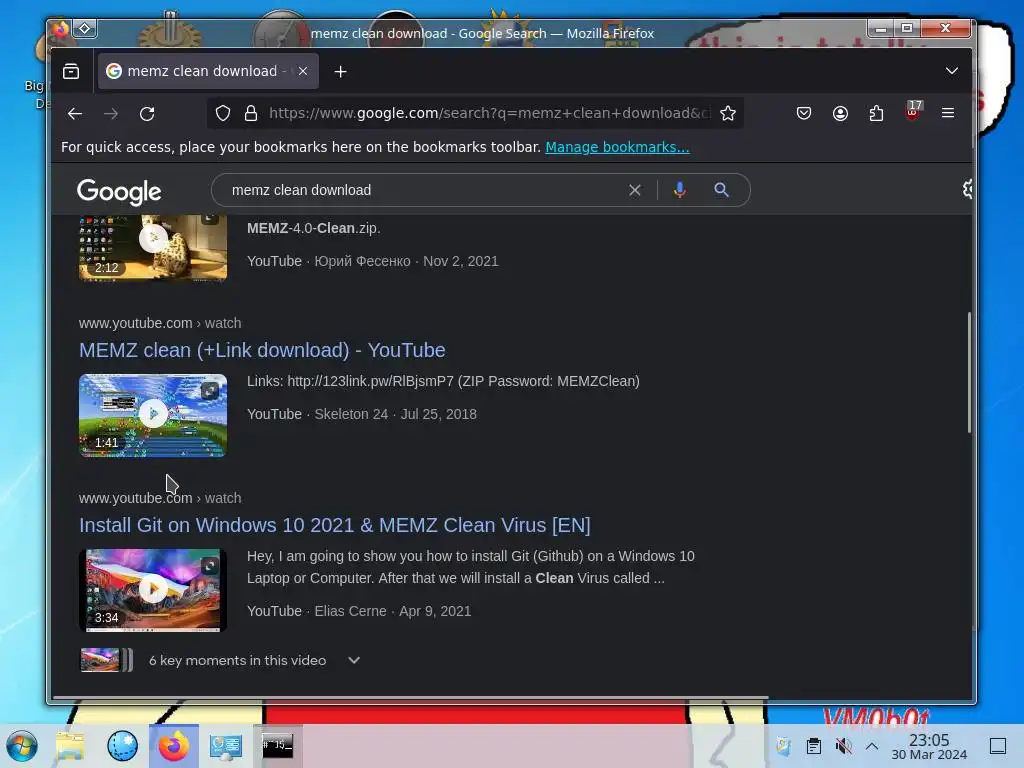Open system settings taskbar icon
Viewport: 1024px width, 768px height.
[226, 746]
